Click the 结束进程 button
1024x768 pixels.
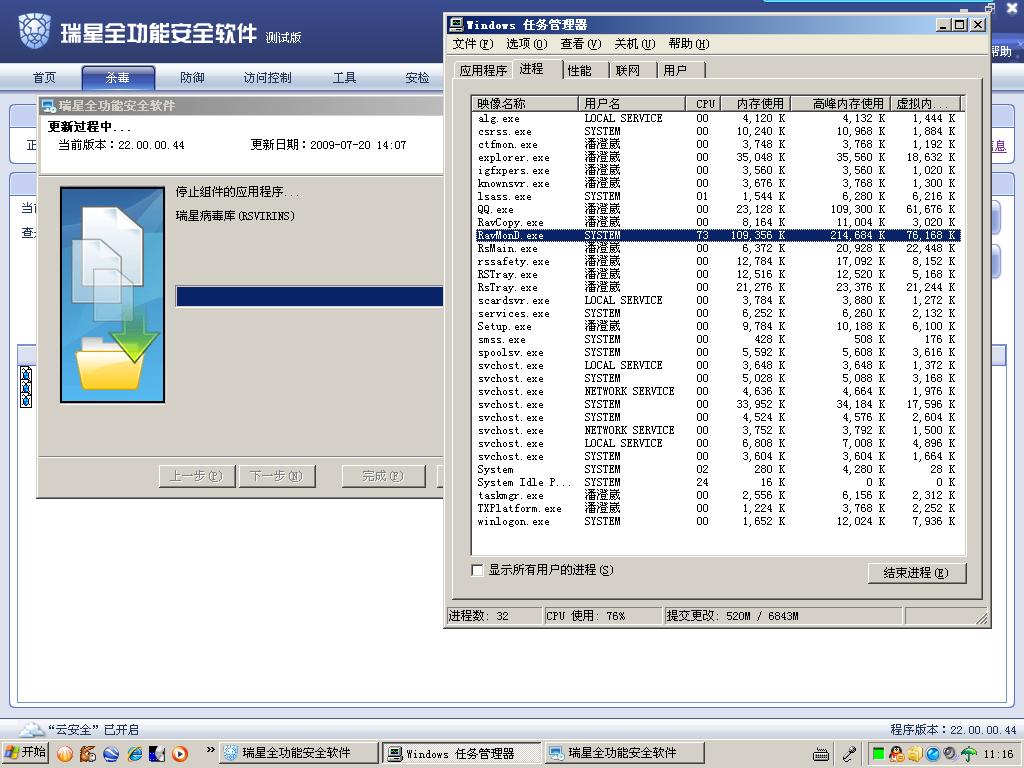(x=917, y=573)
